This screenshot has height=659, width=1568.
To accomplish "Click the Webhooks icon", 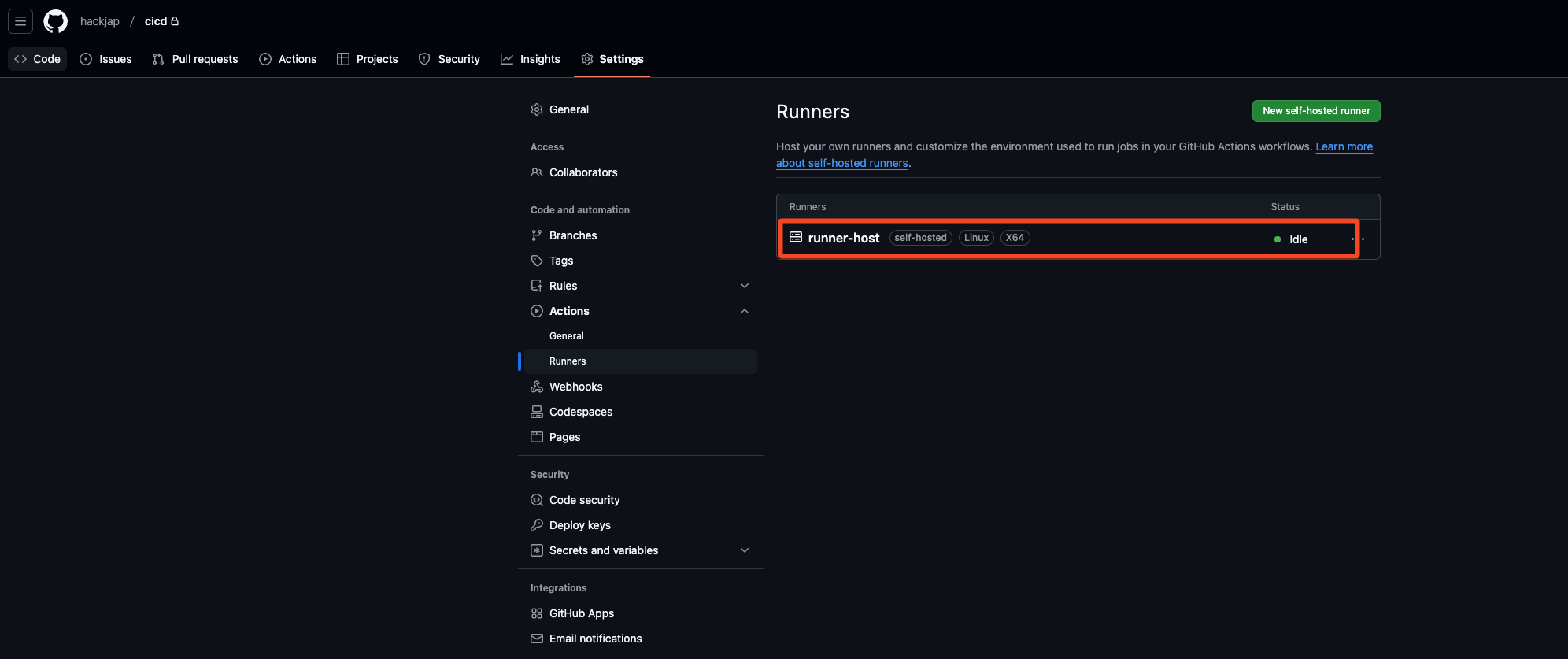I will [537, 387].
